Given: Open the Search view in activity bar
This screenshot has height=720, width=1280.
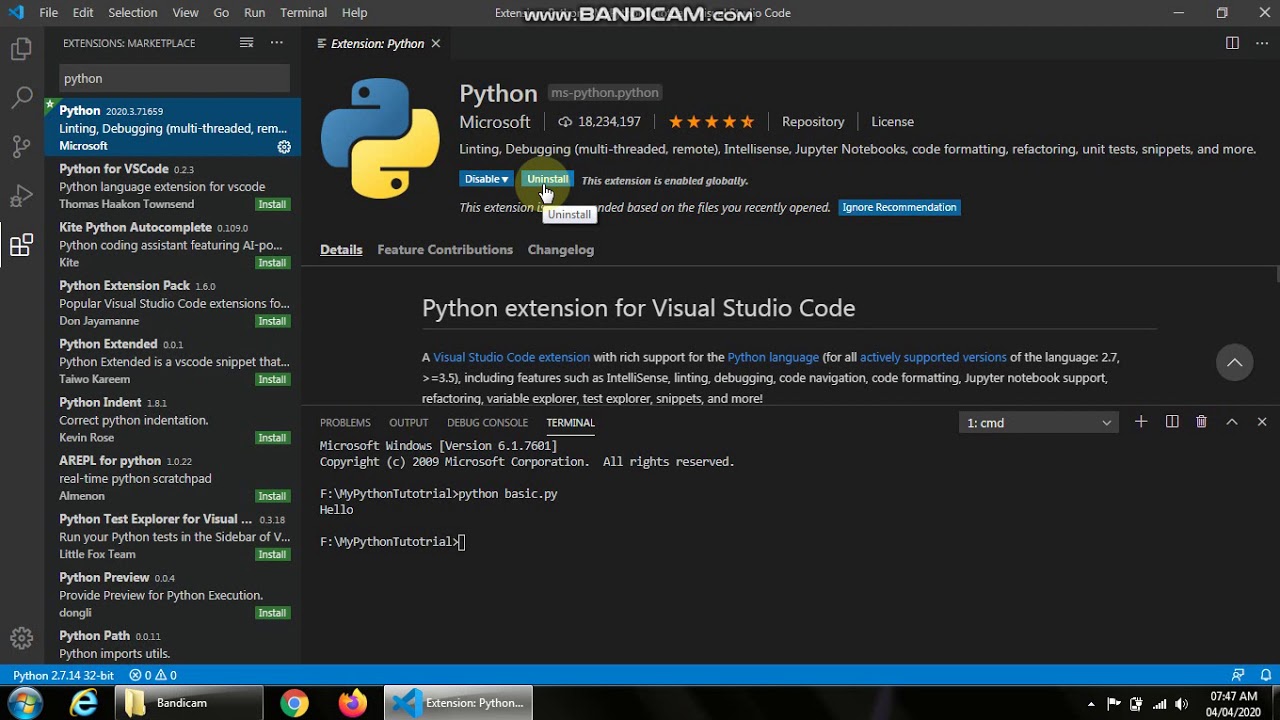Looking at the screenshot, I should pyautogui.click(x=22, y=98).
